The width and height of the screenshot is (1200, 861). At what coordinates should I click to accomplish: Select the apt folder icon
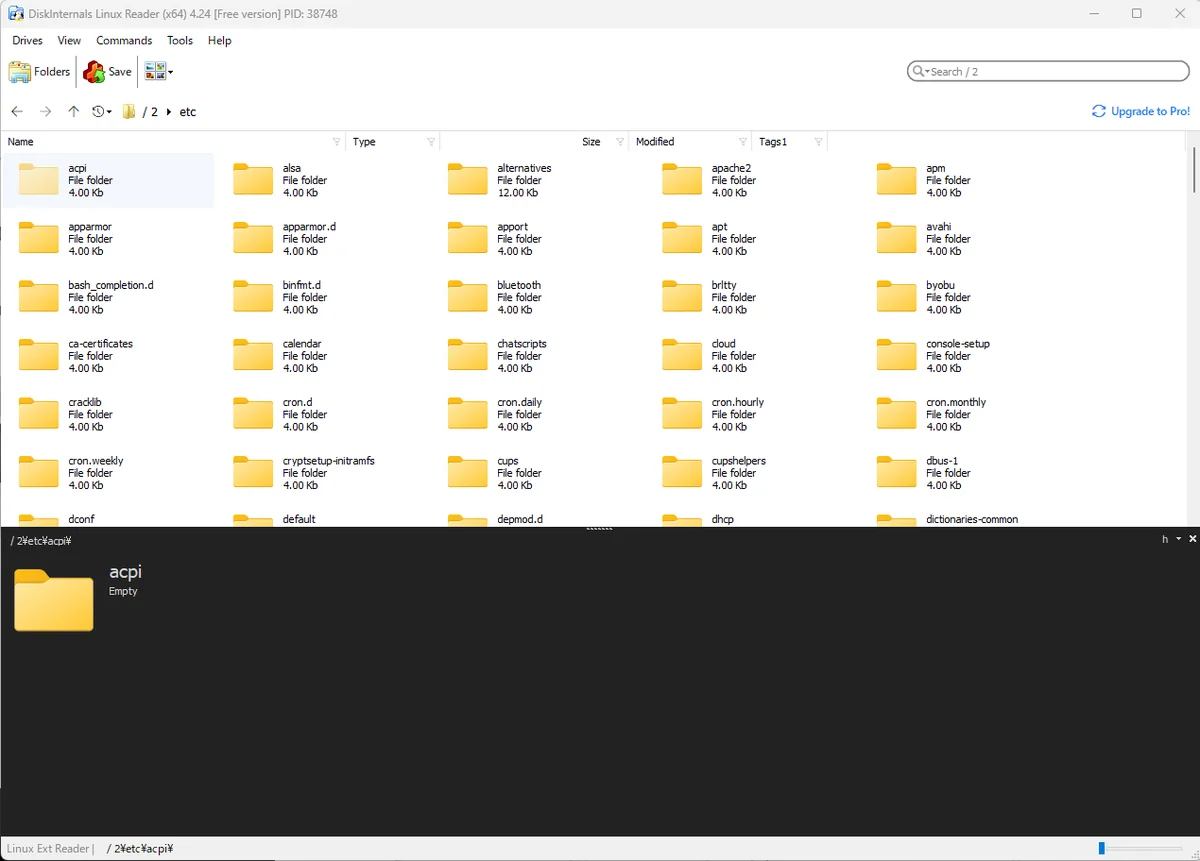tap(682, 238)
